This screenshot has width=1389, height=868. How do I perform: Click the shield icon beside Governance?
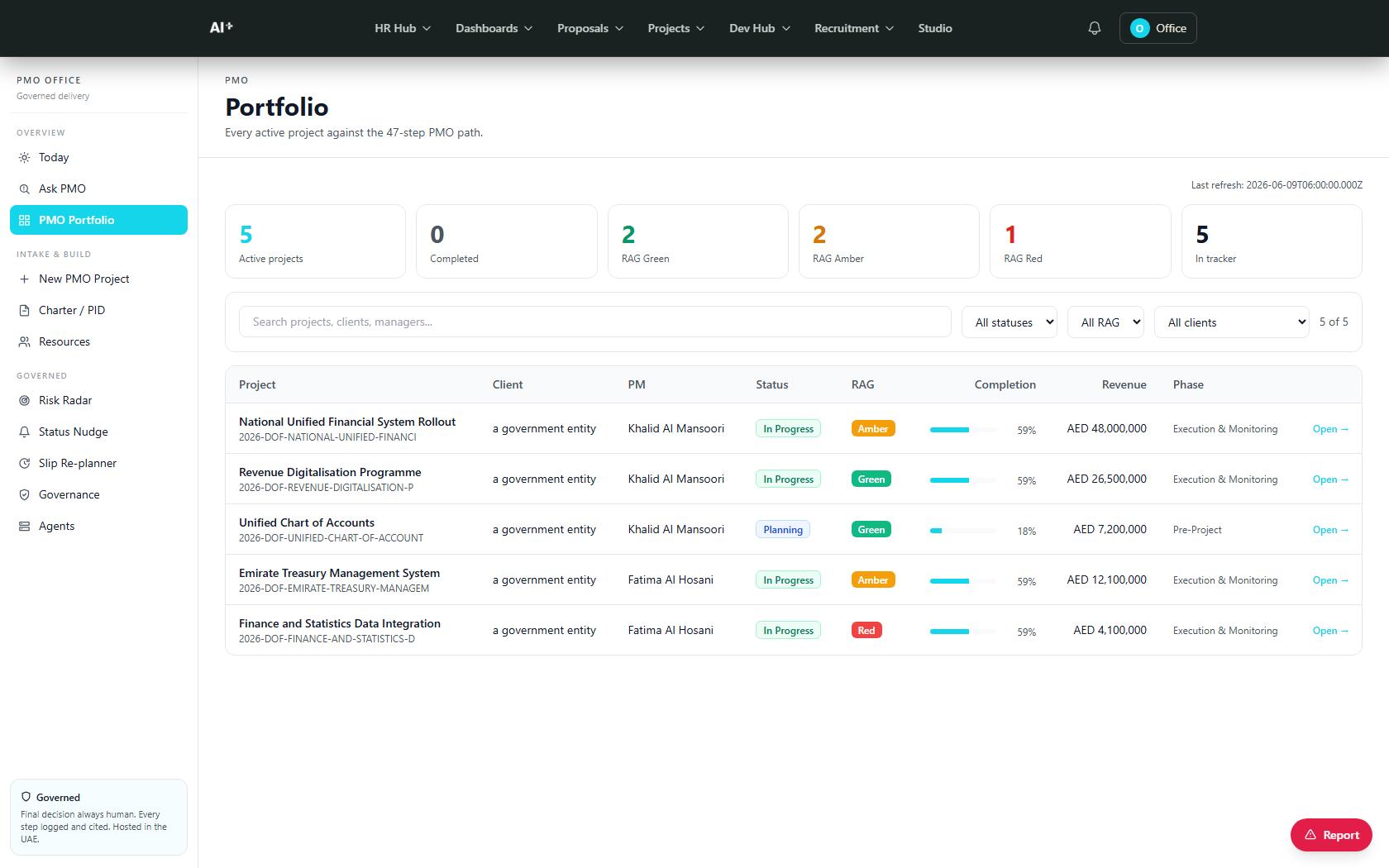(25, 494)
